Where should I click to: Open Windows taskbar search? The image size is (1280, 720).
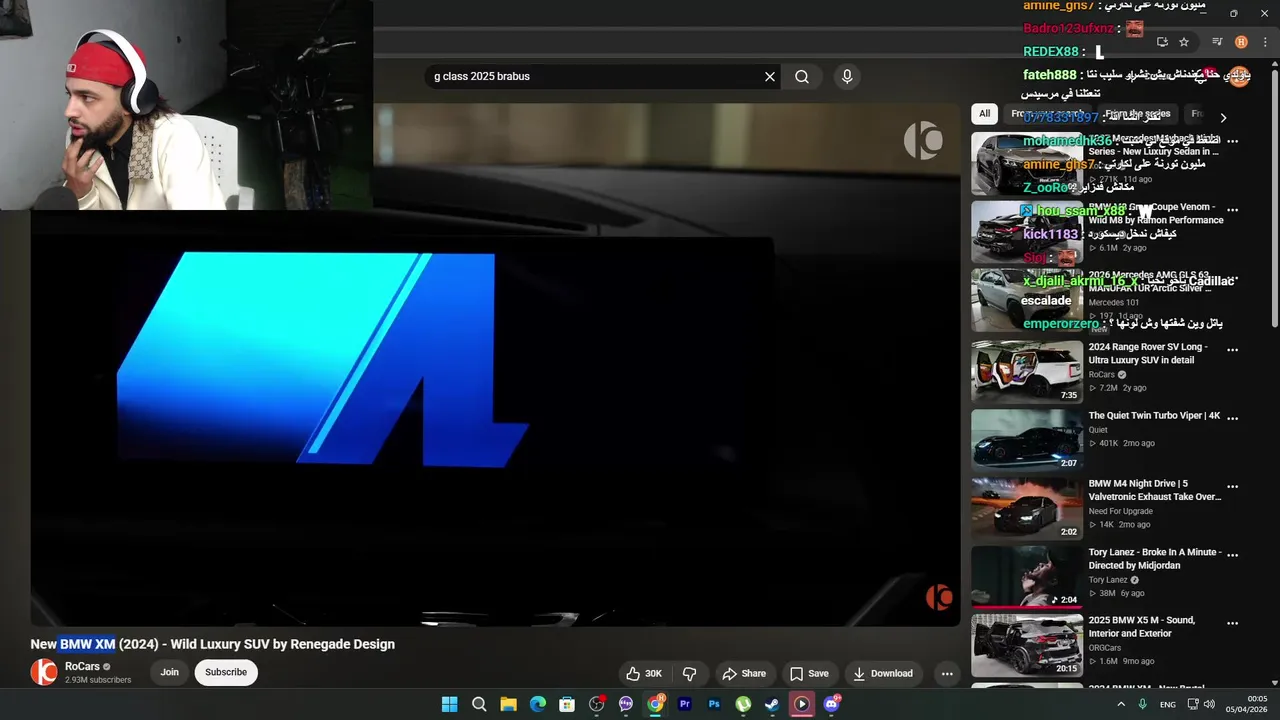point(479,704)
